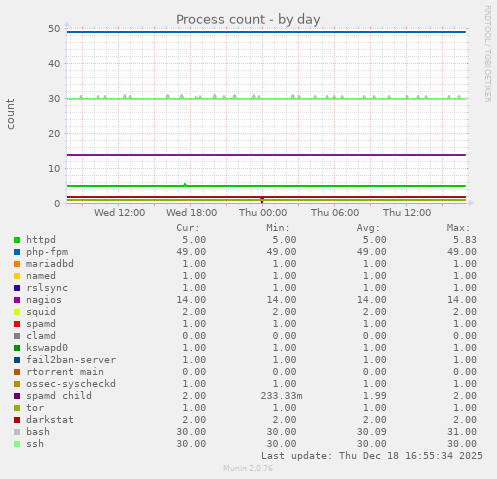Click the named yellow legend swatch
497x479 pixels.
click(17, 276)
